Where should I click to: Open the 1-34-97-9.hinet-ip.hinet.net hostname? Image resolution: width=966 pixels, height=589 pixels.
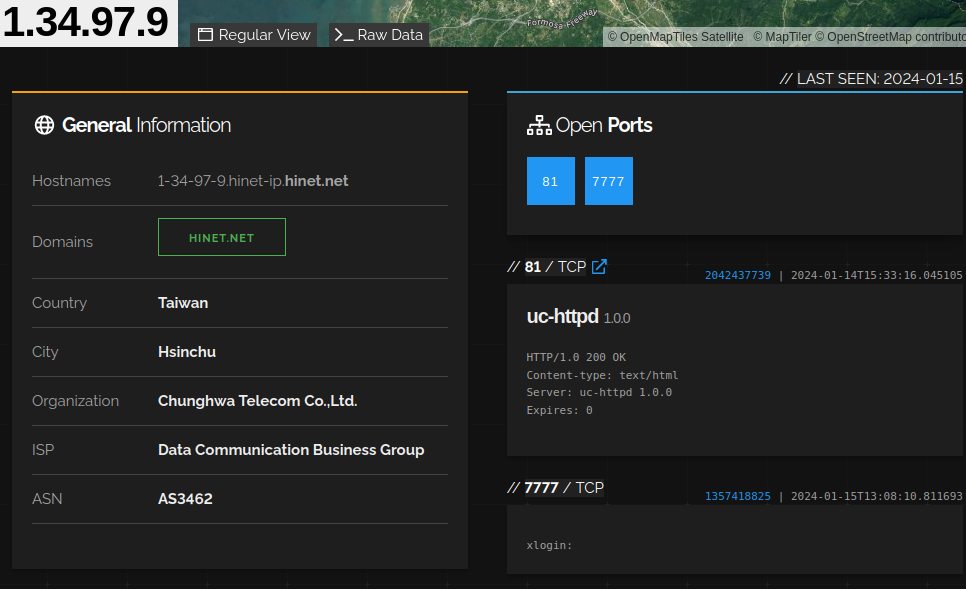coord(253,181)
